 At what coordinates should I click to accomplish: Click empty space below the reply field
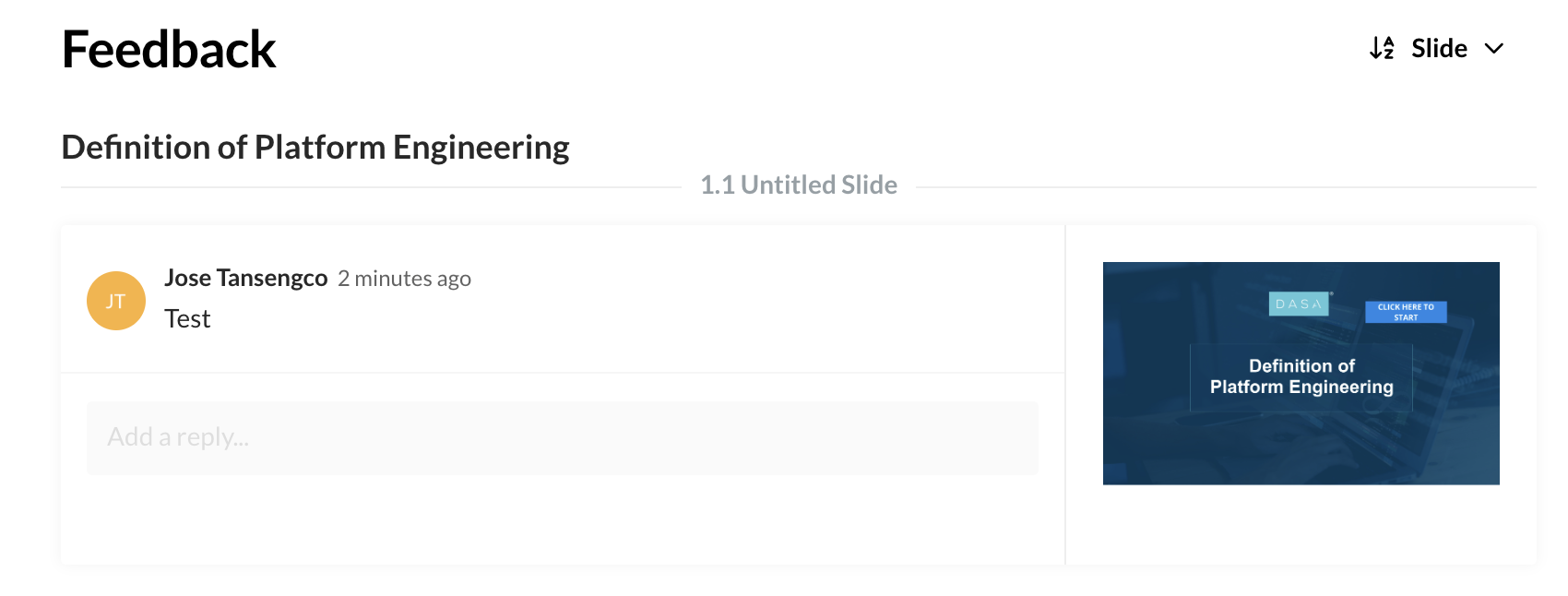point(563,521)
